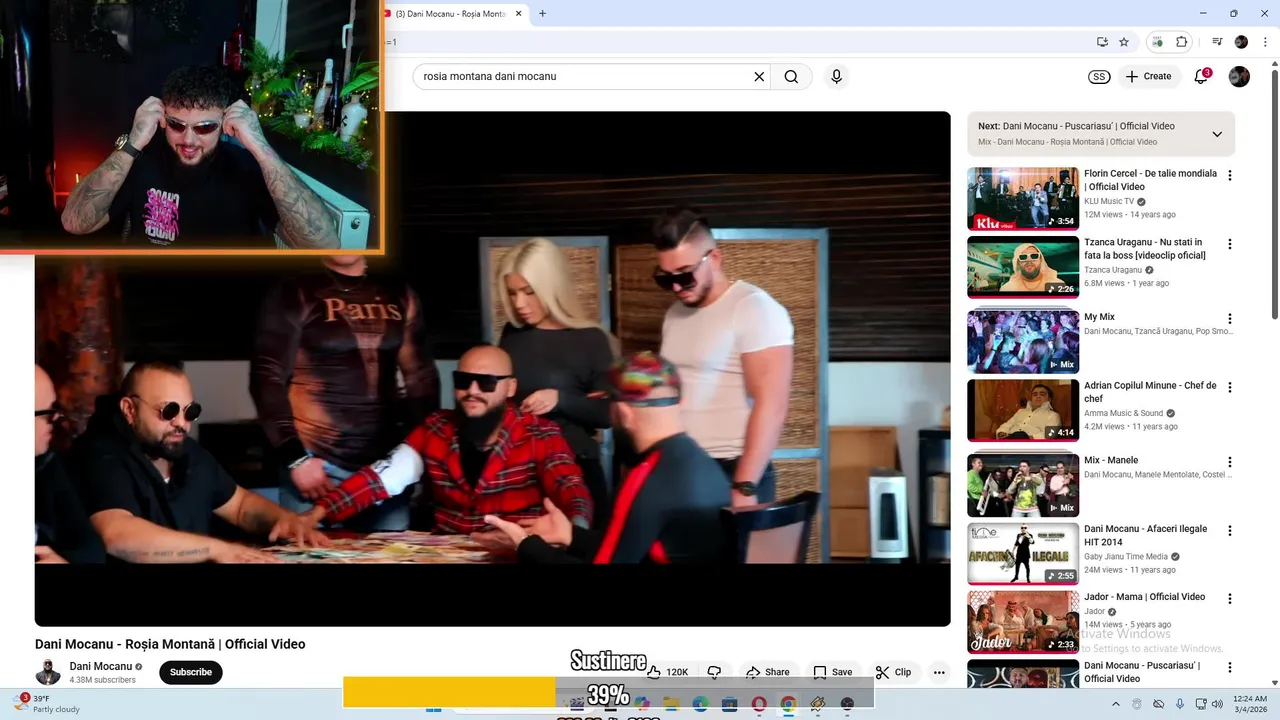1280x720 pixels.
Task: Open Jador - Mama thumbnail
Action: 1023,621
